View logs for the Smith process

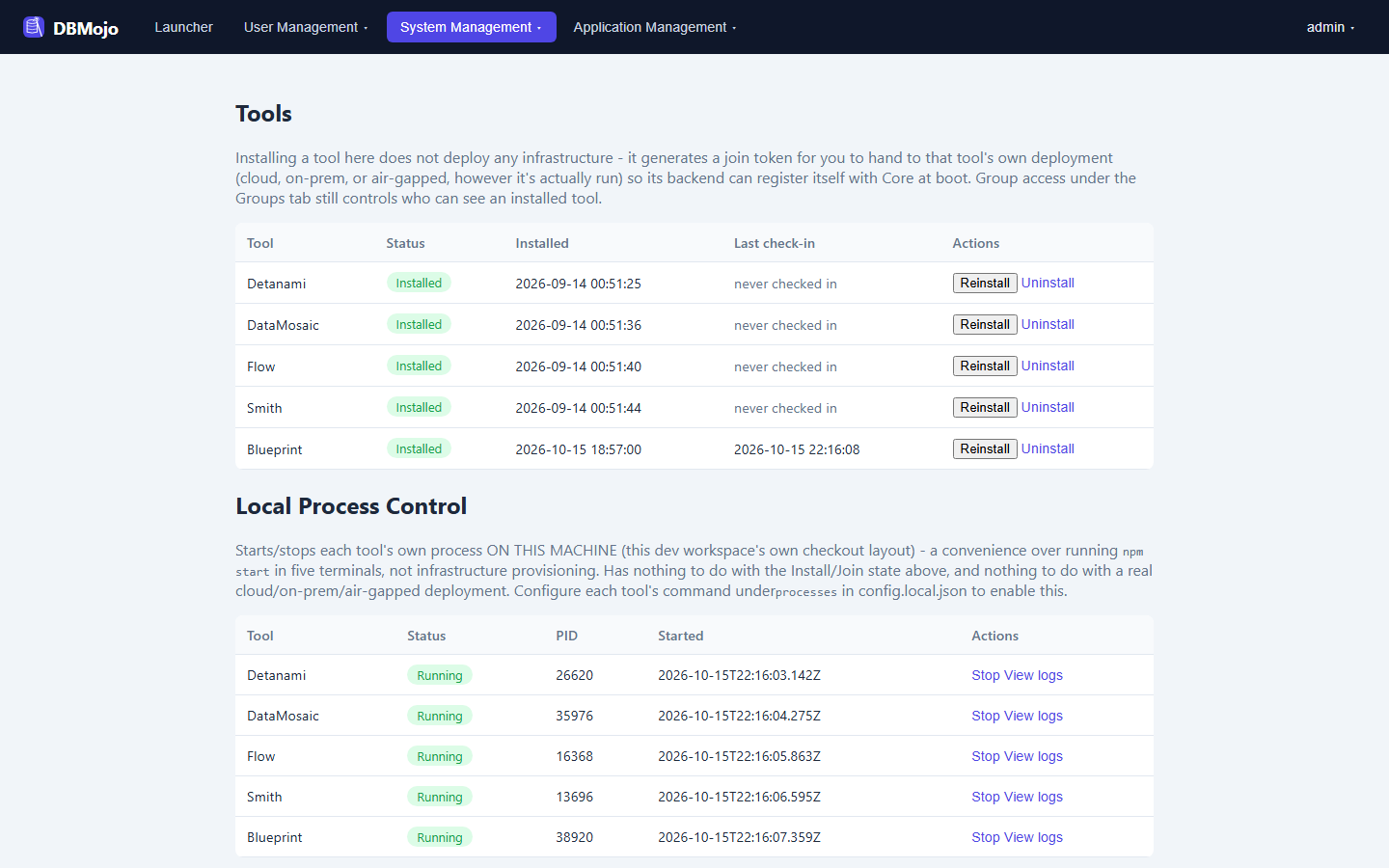[1033, 797]
